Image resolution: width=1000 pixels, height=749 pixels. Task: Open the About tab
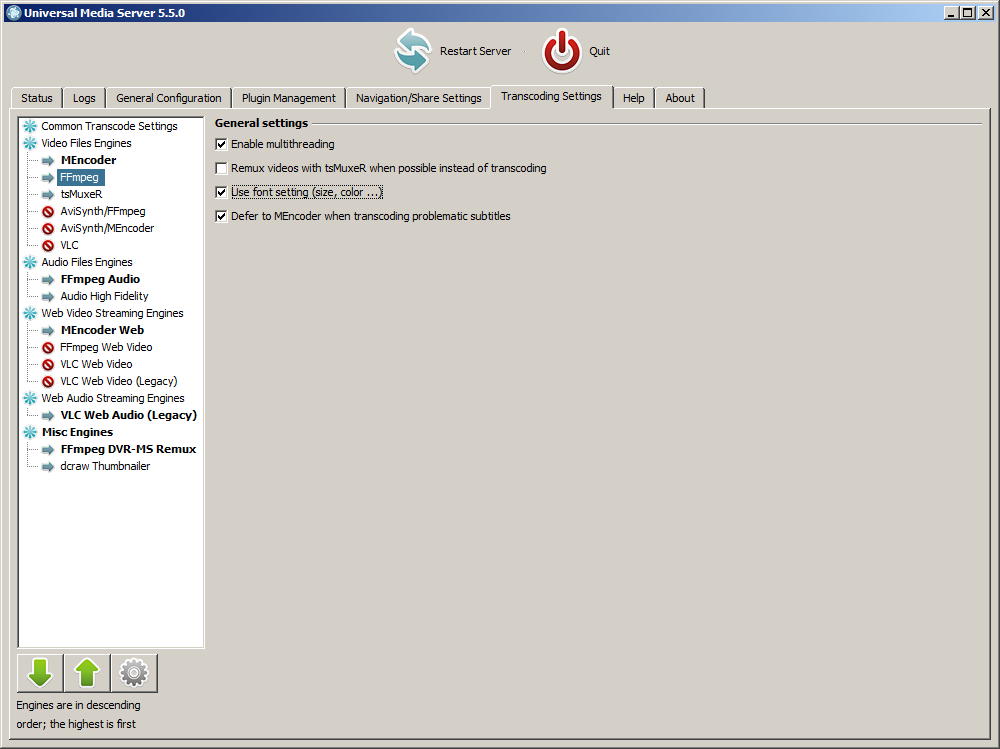pyautogui.click(x=680, y=98)
